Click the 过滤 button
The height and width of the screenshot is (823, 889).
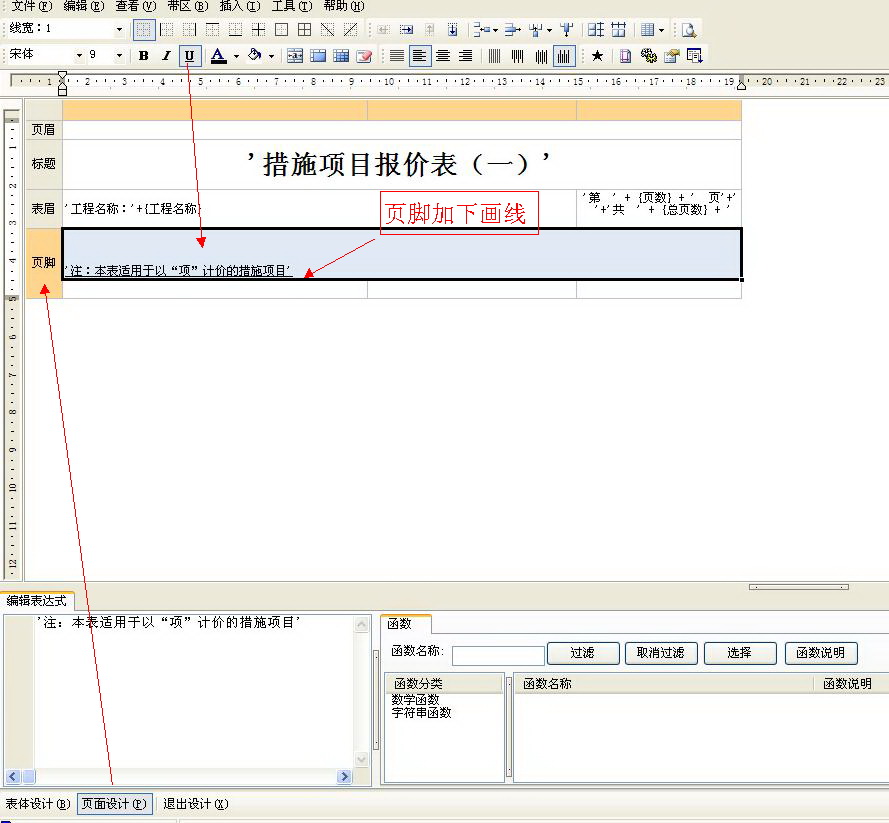[x=582, y=653]
